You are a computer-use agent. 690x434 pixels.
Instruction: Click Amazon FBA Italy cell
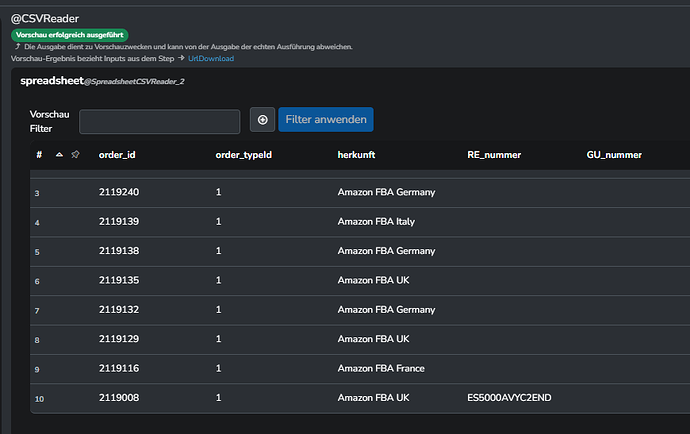coord(376,222)
